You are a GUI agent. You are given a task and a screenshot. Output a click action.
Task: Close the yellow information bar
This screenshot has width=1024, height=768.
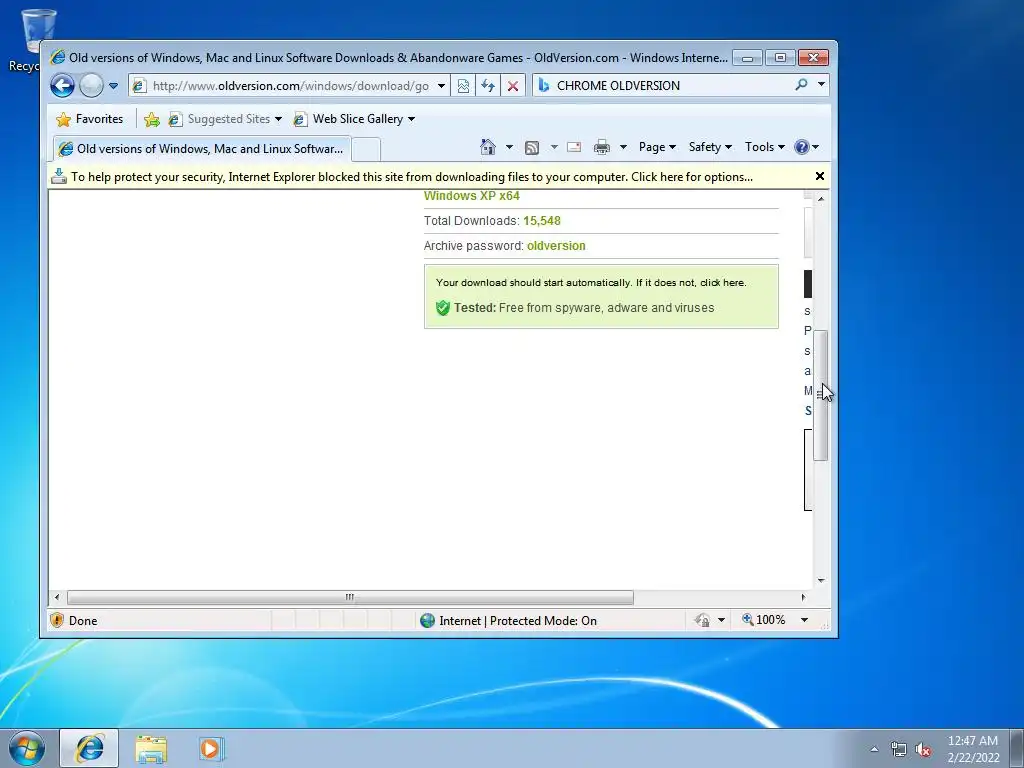point(820,176)
